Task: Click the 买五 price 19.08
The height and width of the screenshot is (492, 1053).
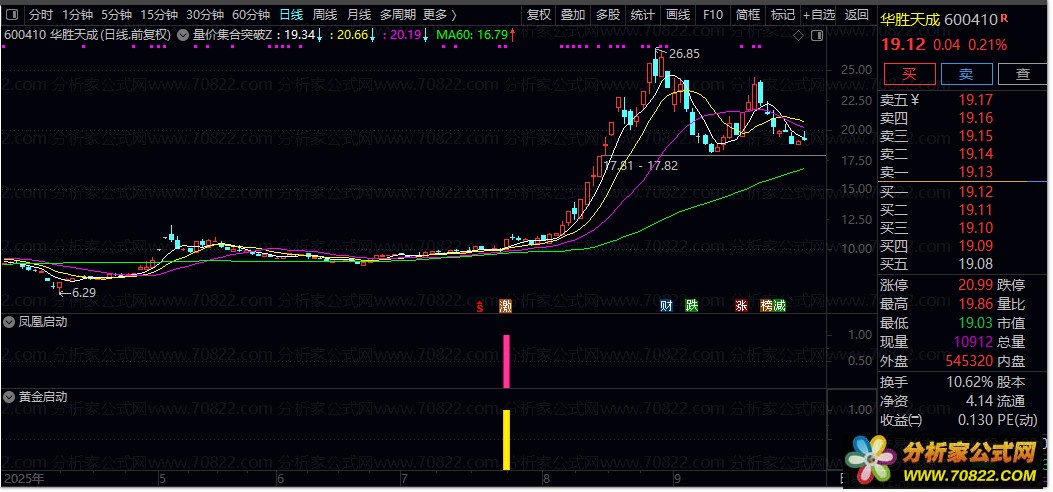Action: pyautogui.click(x=975, y=264)
